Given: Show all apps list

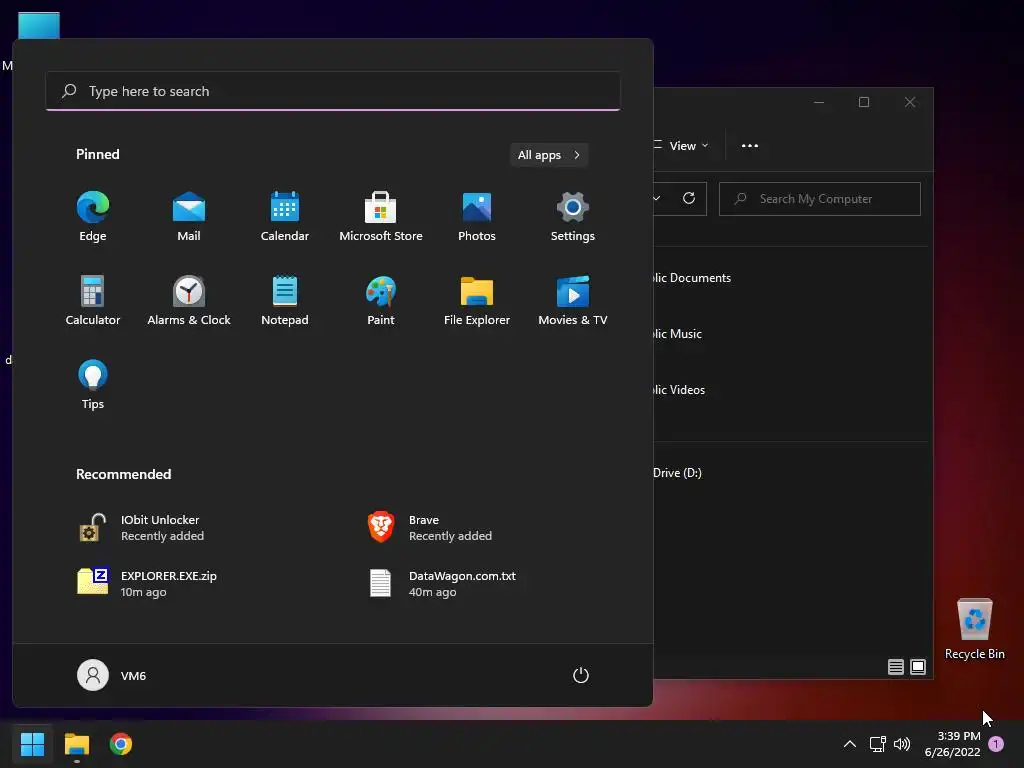Looking at the screenshot, I should pyautogui.click(x=549, y=155).
